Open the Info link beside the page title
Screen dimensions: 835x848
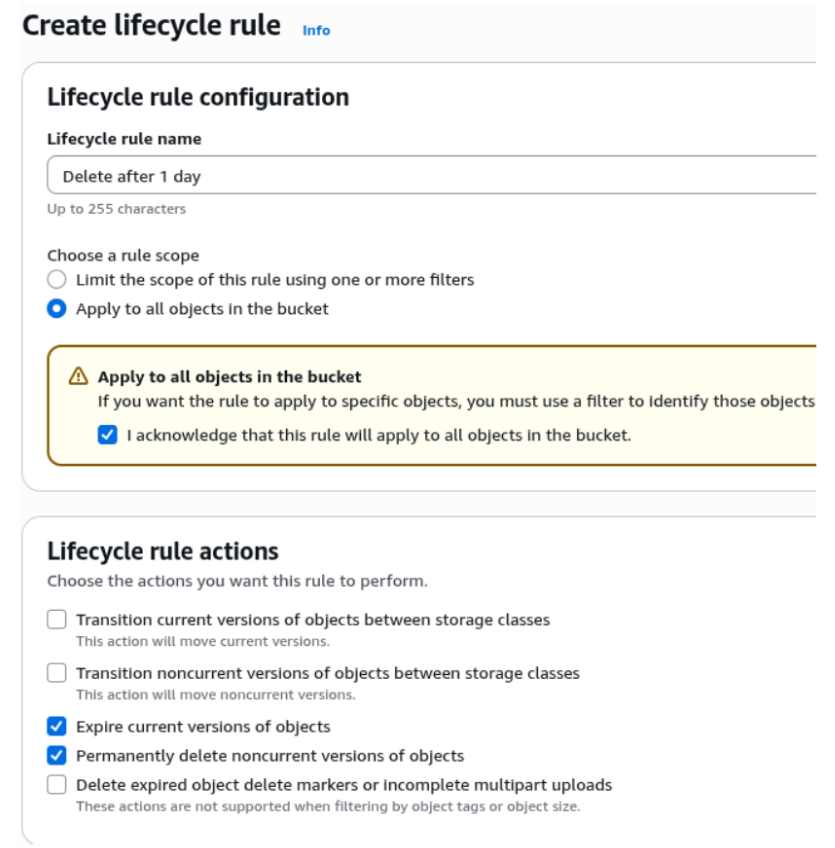[315, 30]
